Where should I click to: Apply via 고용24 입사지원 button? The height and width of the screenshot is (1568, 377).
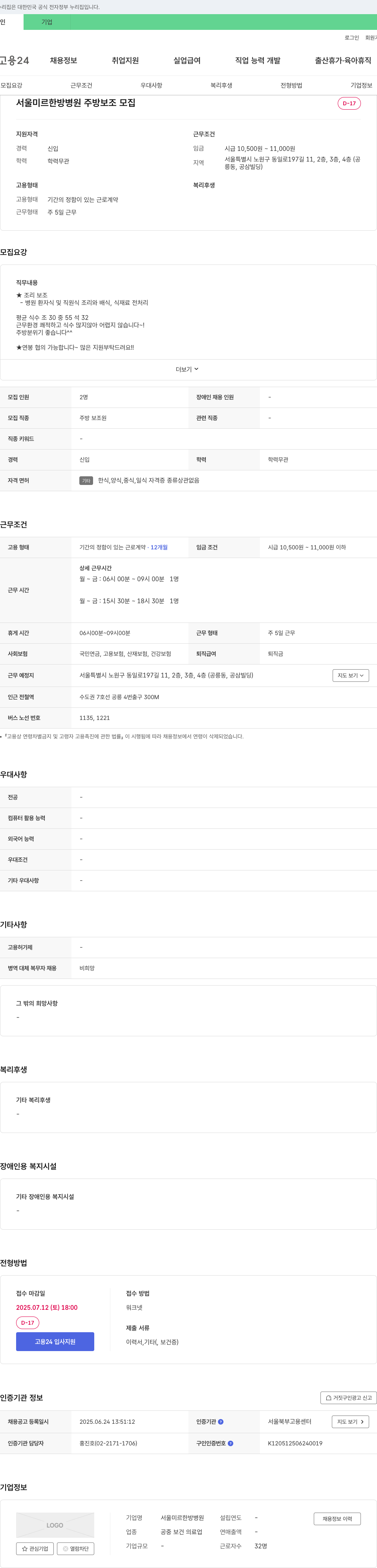click(x=55, y=1342)
